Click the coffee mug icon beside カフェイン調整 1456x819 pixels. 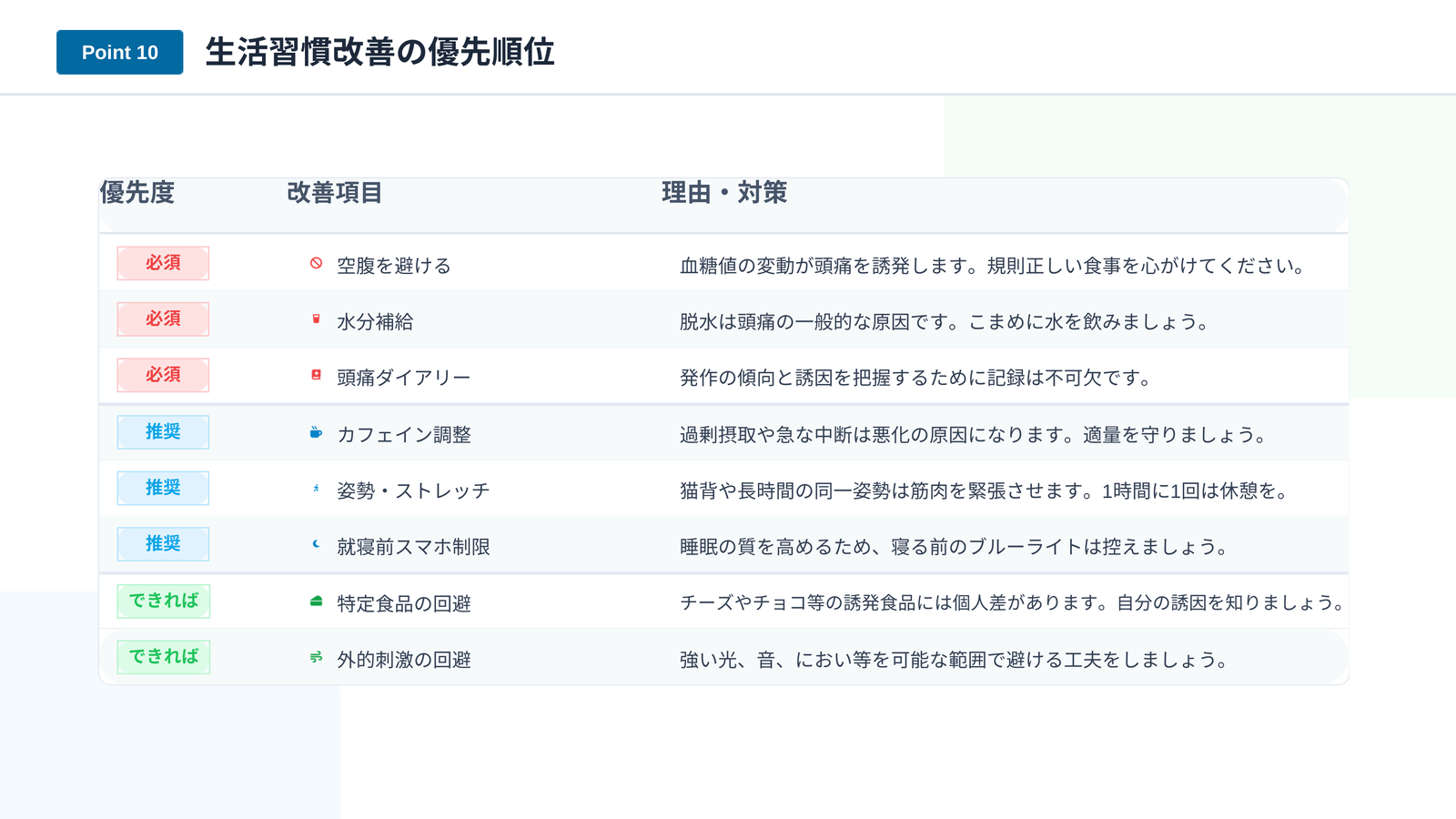coord(316,432)
